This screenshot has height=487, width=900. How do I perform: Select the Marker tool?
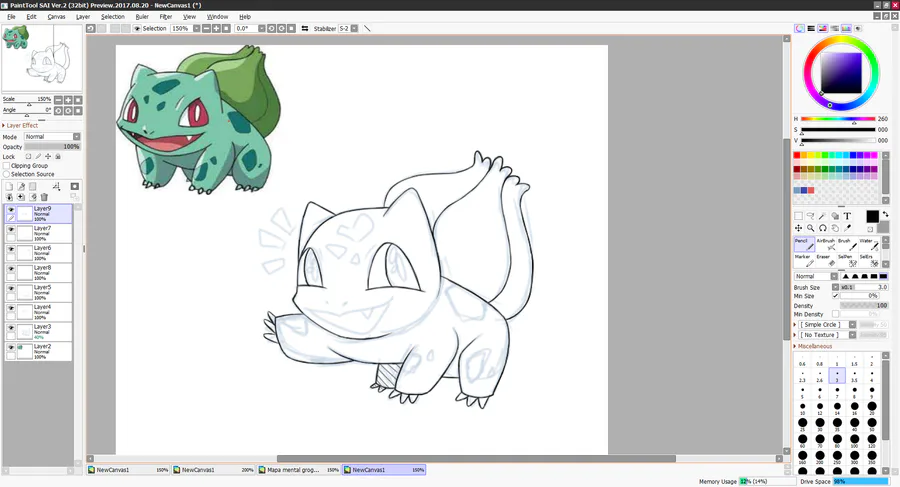(804, 260)
